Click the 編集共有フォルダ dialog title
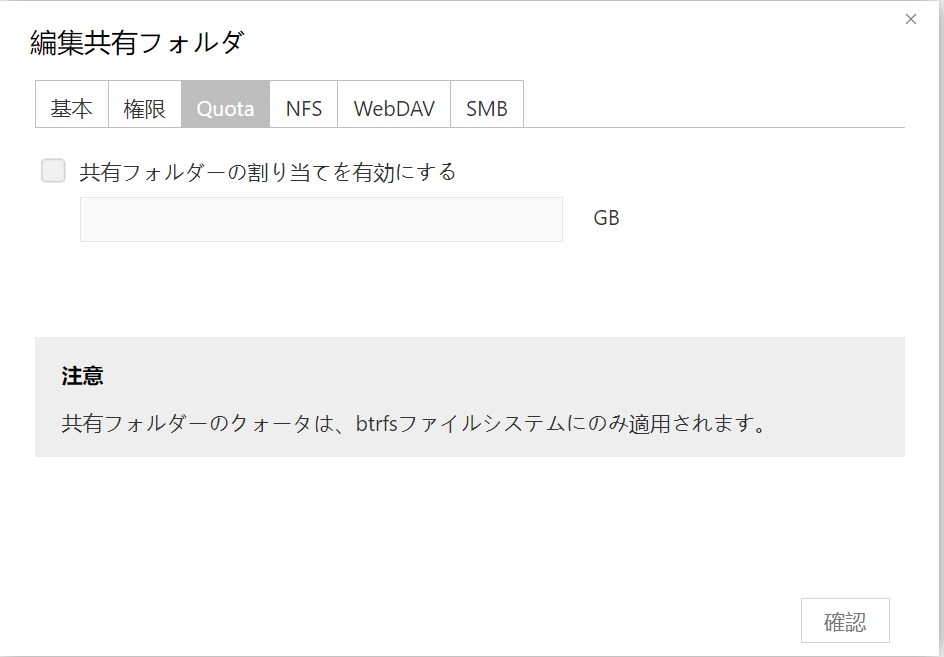Image resolution: width=944 pixels, height=657 pixels. coord(137,43)
